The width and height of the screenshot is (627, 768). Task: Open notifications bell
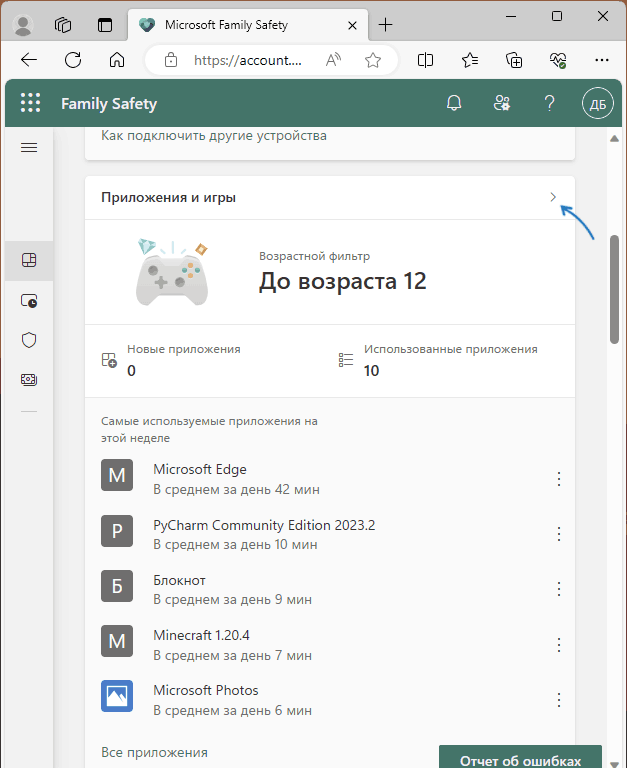tap(454, 103)
